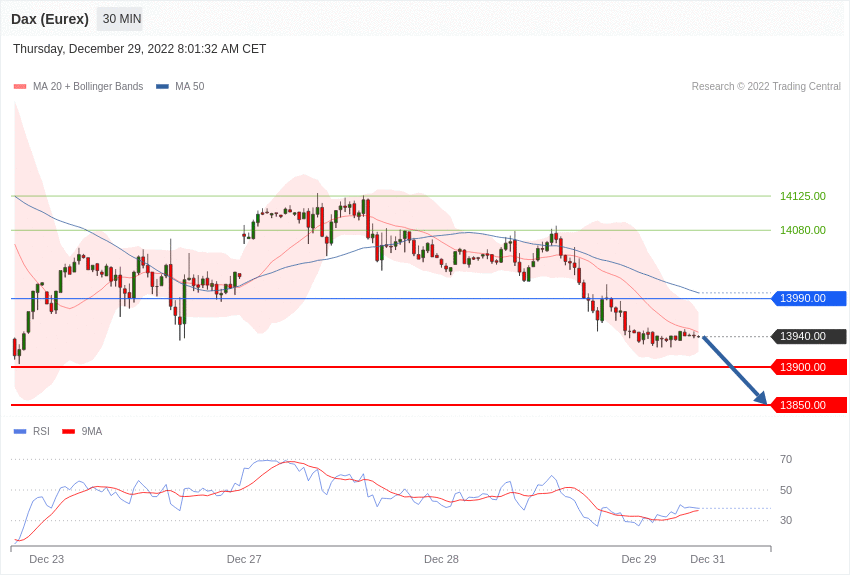Click the 9MA legend label
The width and height of the screenshot is (850, 576).
click(x=92, y=431)
